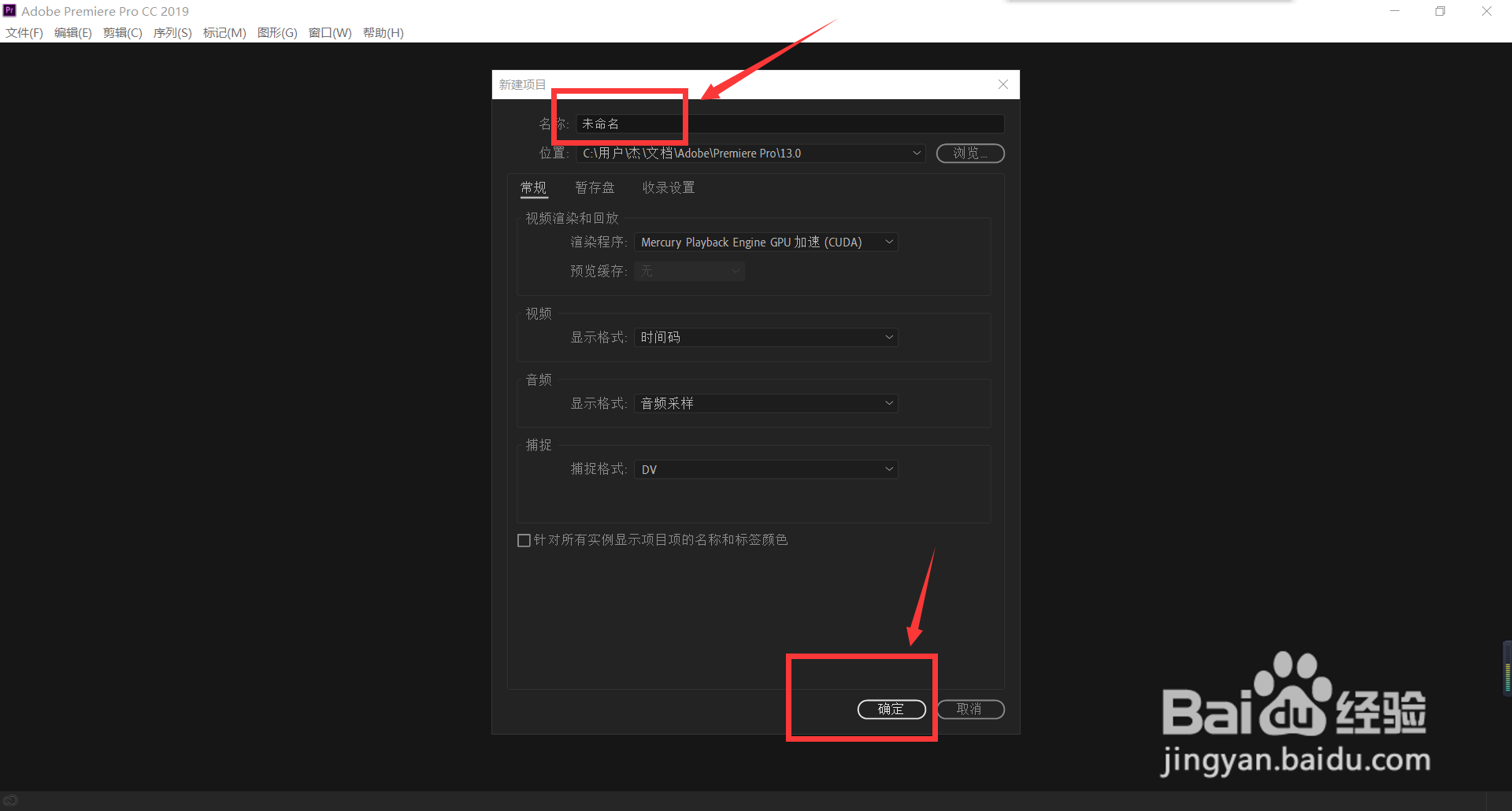Image resolution: width=1512 pixels, height=811 pixels.
Task: Open the 标记(M) menu
Action: [x=224, y=32]
